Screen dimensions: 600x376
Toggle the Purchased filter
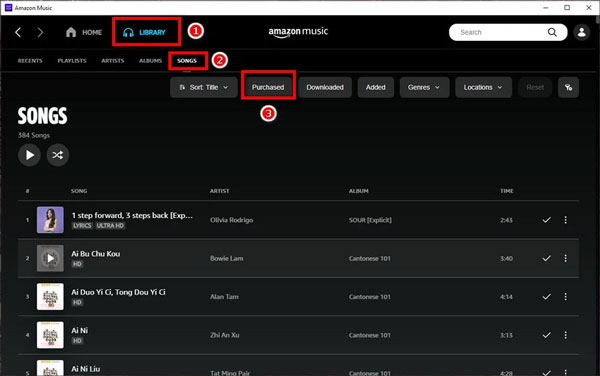(268, 87)
